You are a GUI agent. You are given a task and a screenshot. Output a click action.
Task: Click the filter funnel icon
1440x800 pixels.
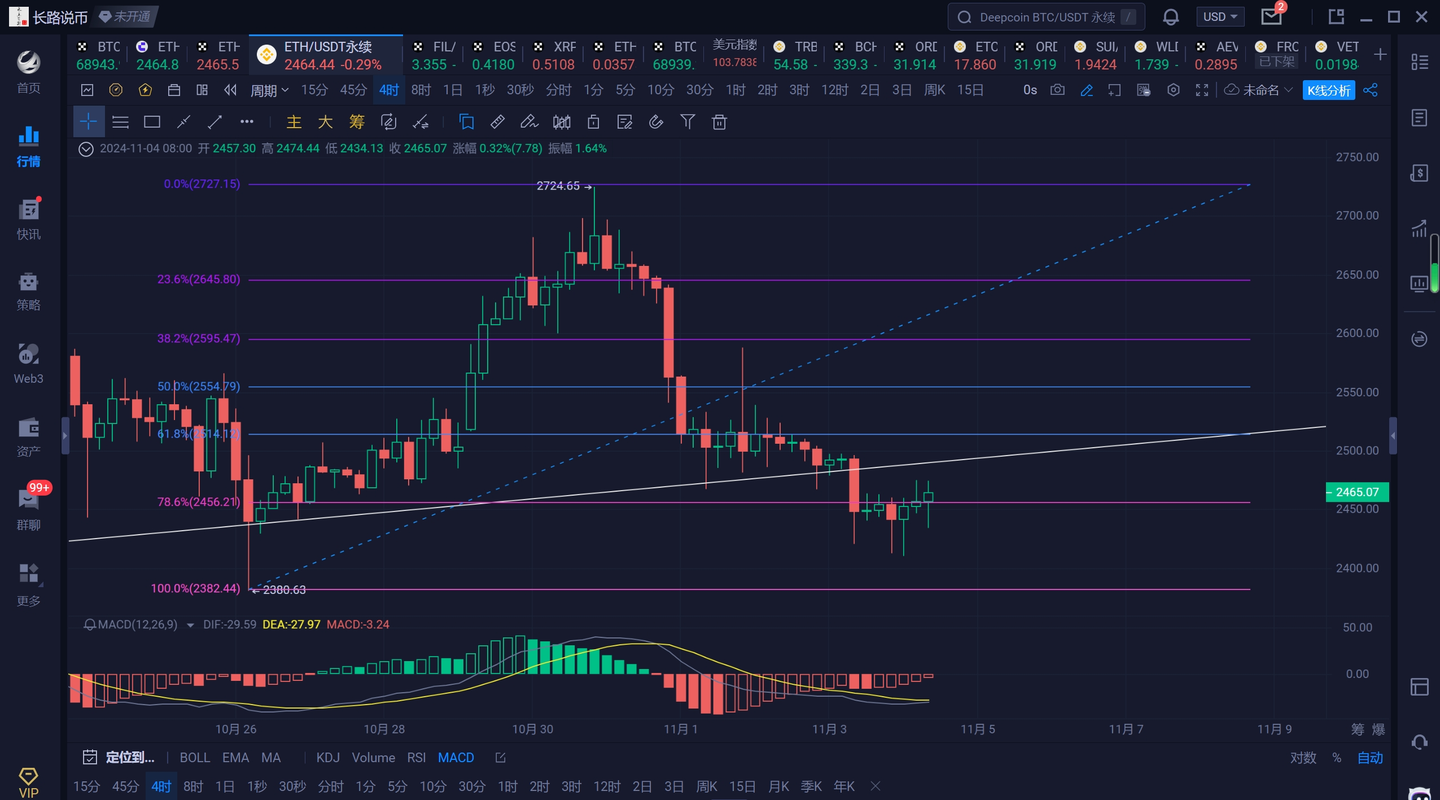[x=688, y=122]
